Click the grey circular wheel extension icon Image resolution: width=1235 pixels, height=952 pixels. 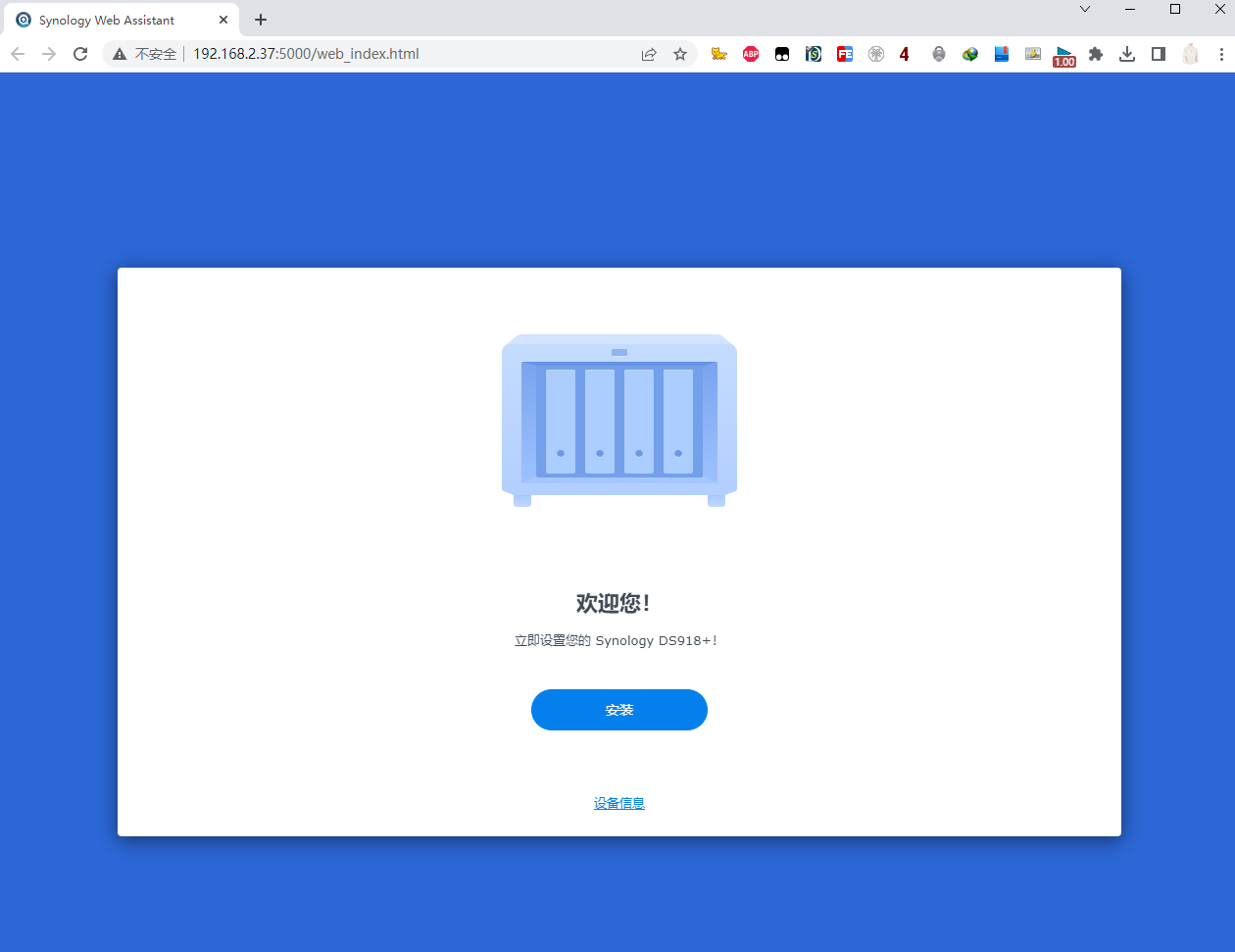pyautogui.click(x=876, y=54)
